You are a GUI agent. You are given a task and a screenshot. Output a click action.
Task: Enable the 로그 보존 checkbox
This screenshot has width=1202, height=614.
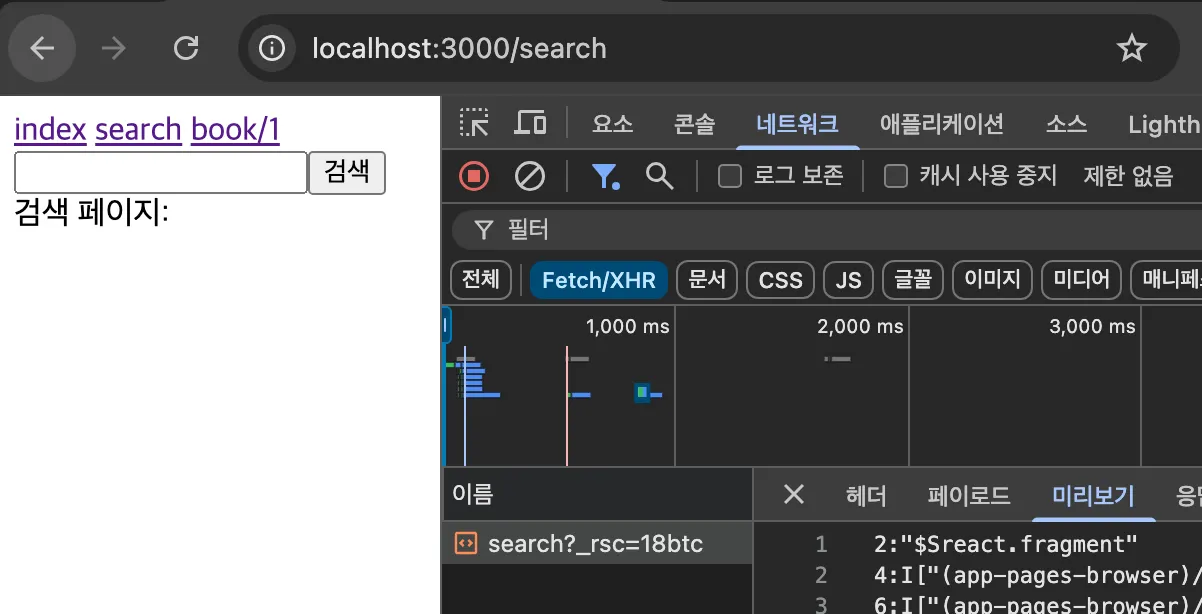coord(729,176)
